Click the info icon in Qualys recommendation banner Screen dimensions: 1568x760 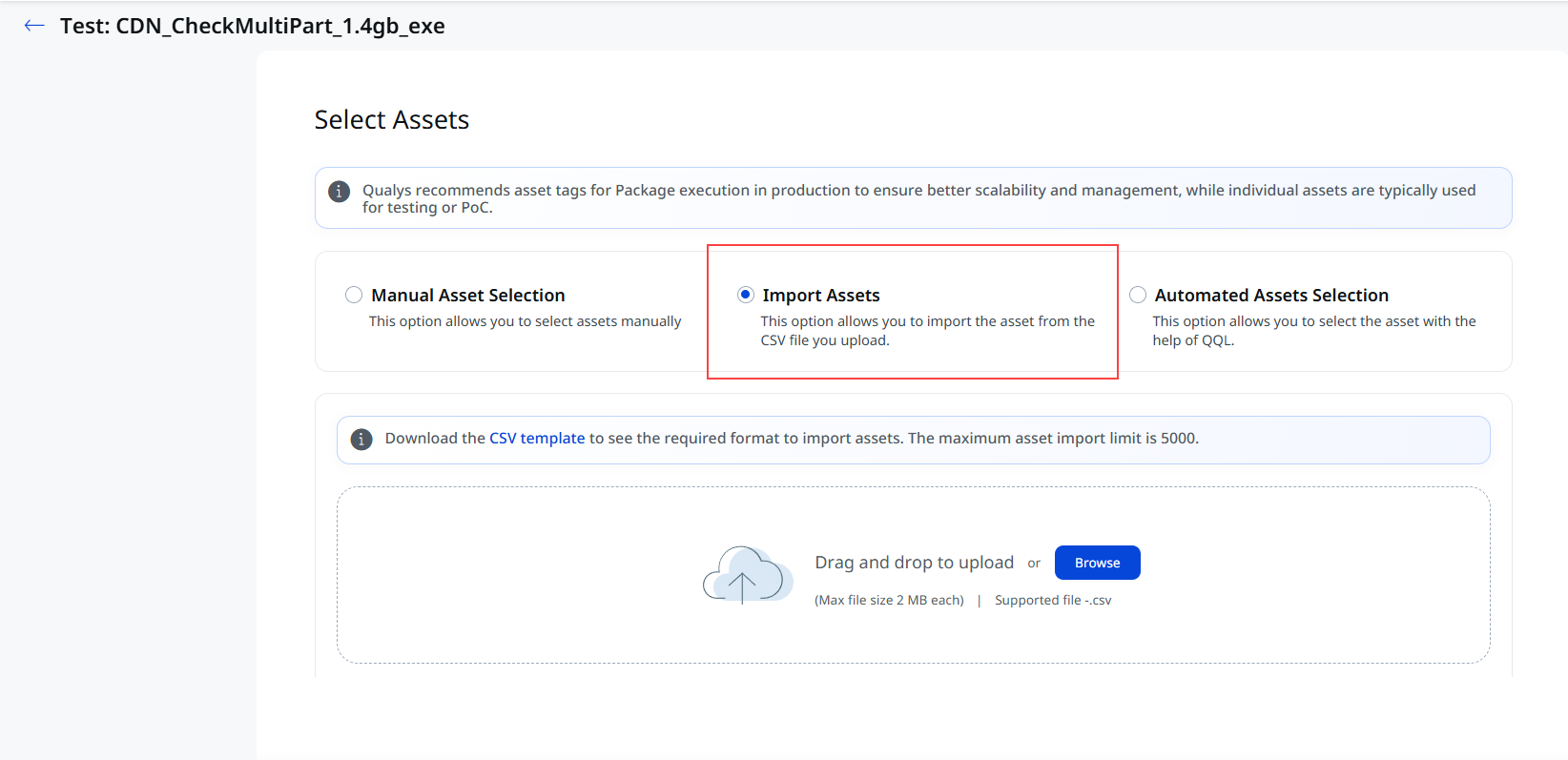point(339,192)
